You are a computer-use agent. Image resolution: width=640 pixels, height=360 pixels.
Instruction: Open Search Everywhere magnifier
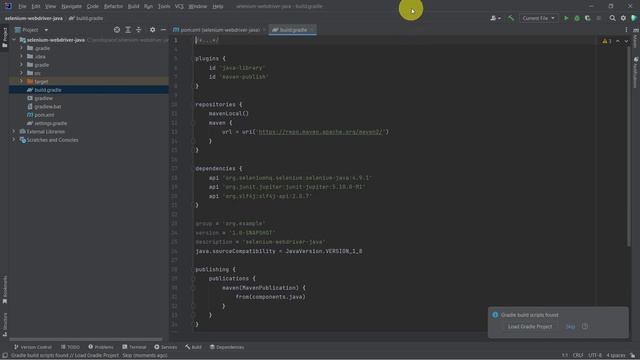[612, 18]
